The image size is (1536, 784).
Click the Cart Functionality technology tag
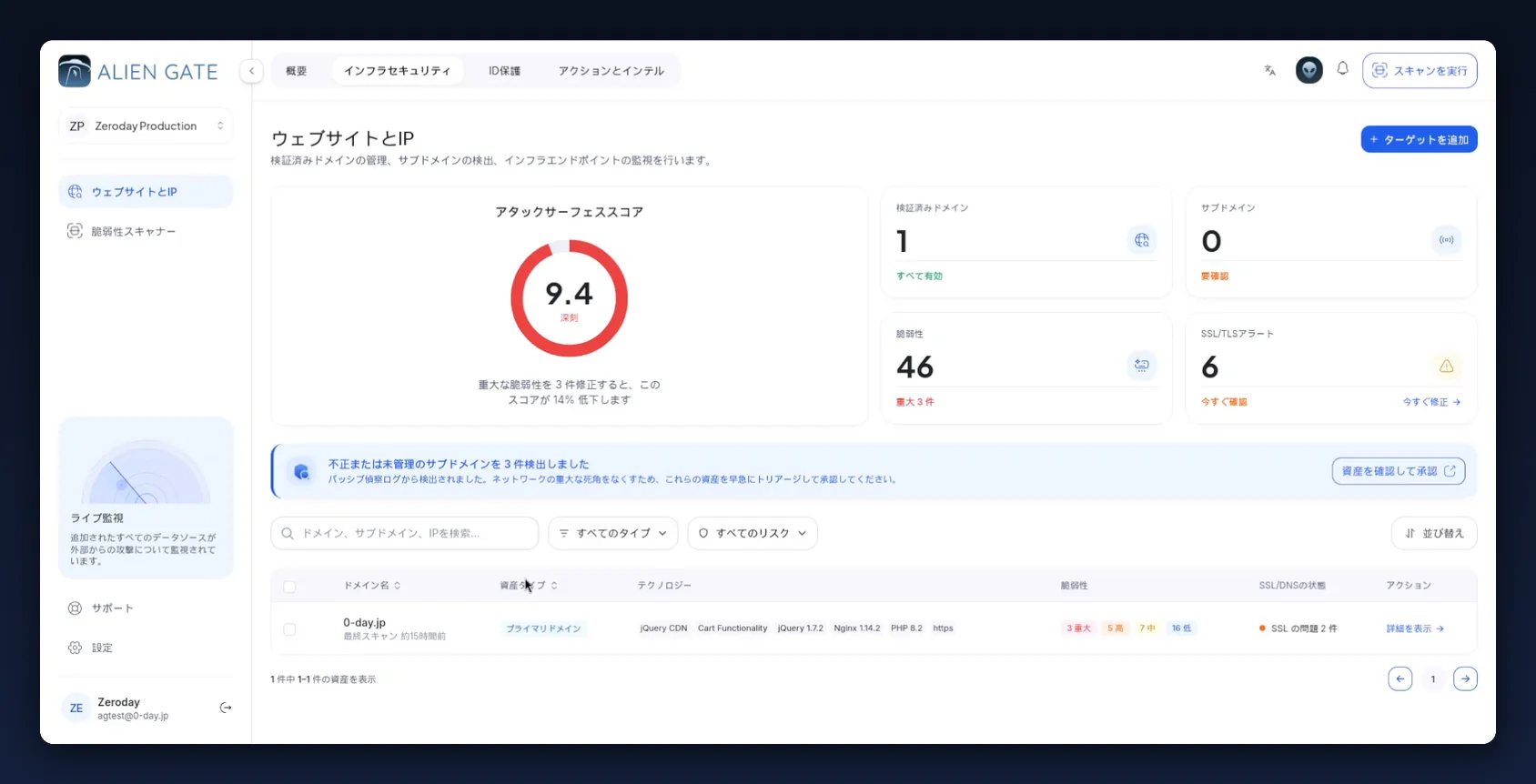point(733,628)
